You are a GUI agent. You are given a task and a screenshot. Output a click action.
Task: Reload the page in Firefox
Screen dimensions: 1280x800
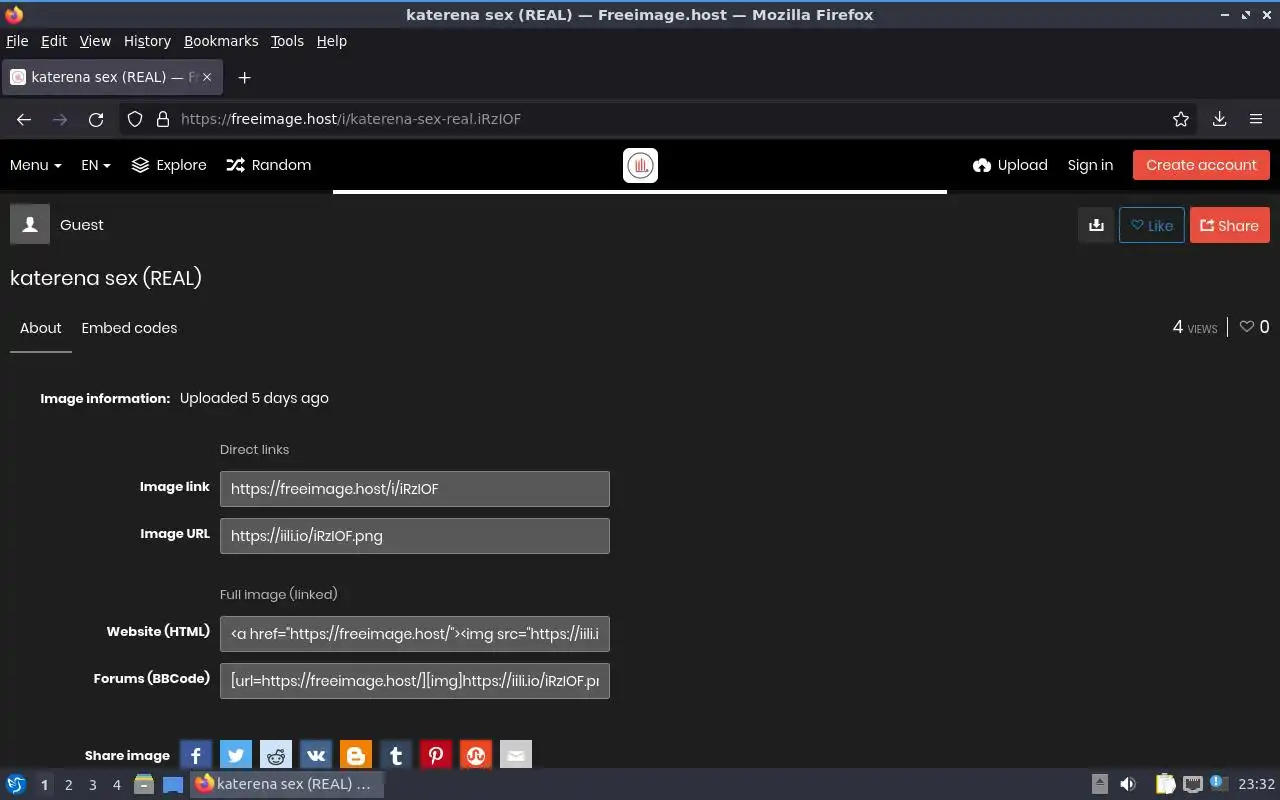point(96,119)
